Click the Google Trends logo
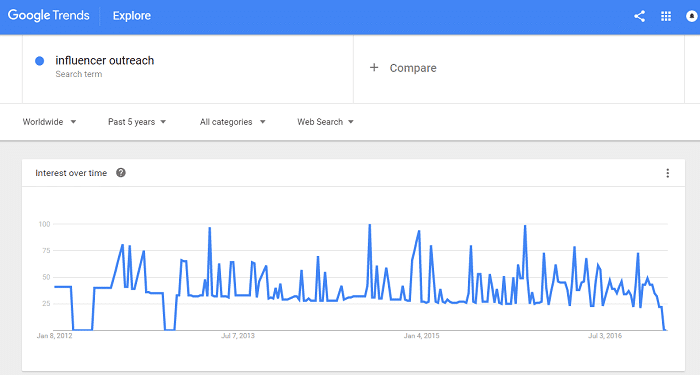Screen dimensions: 700x375 click(x=49, y=16)
